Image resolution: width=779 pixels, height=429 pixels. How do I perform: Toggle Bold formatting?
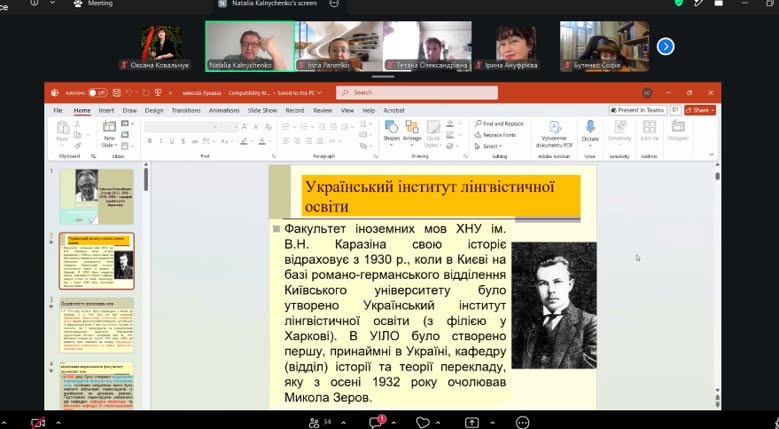coord(150,142)
